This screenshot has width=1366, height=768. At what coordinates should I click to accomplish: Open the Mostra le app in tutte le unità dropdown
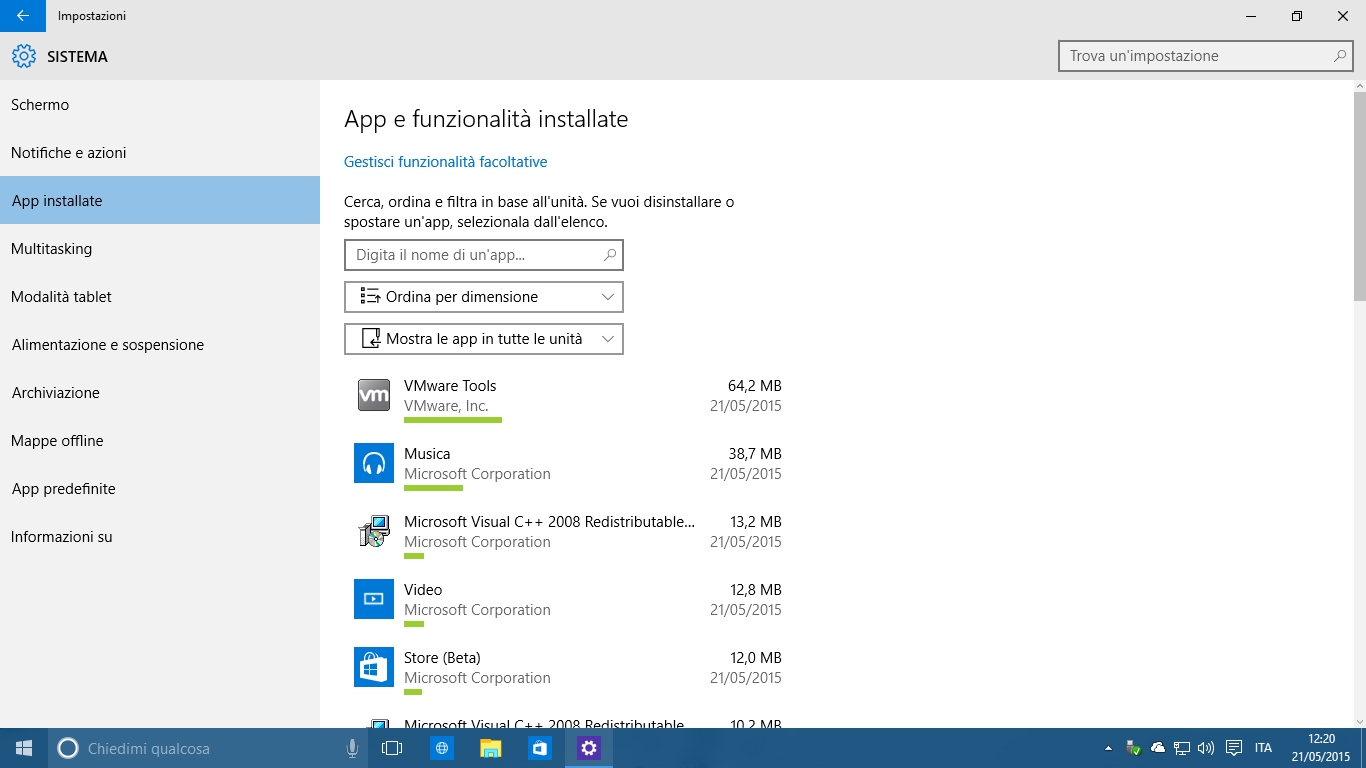(484, 339)
